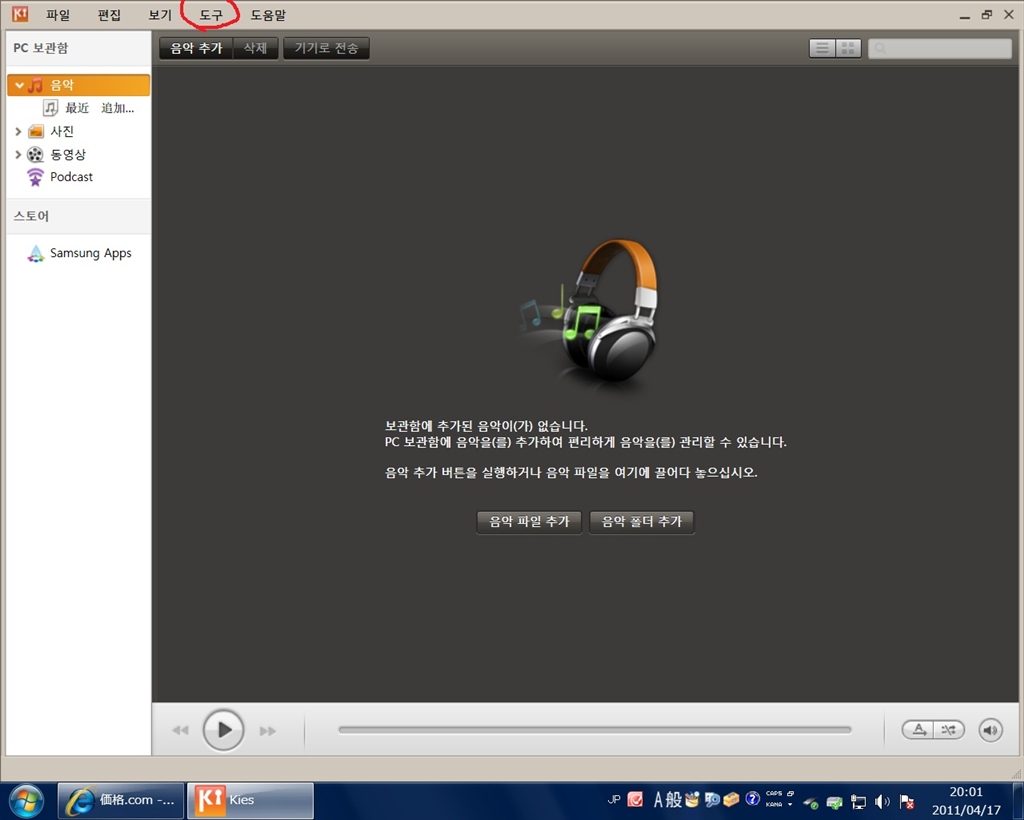Click the next track forward icon
This screenshot has height=820, width=1024.
pos(268,731)
